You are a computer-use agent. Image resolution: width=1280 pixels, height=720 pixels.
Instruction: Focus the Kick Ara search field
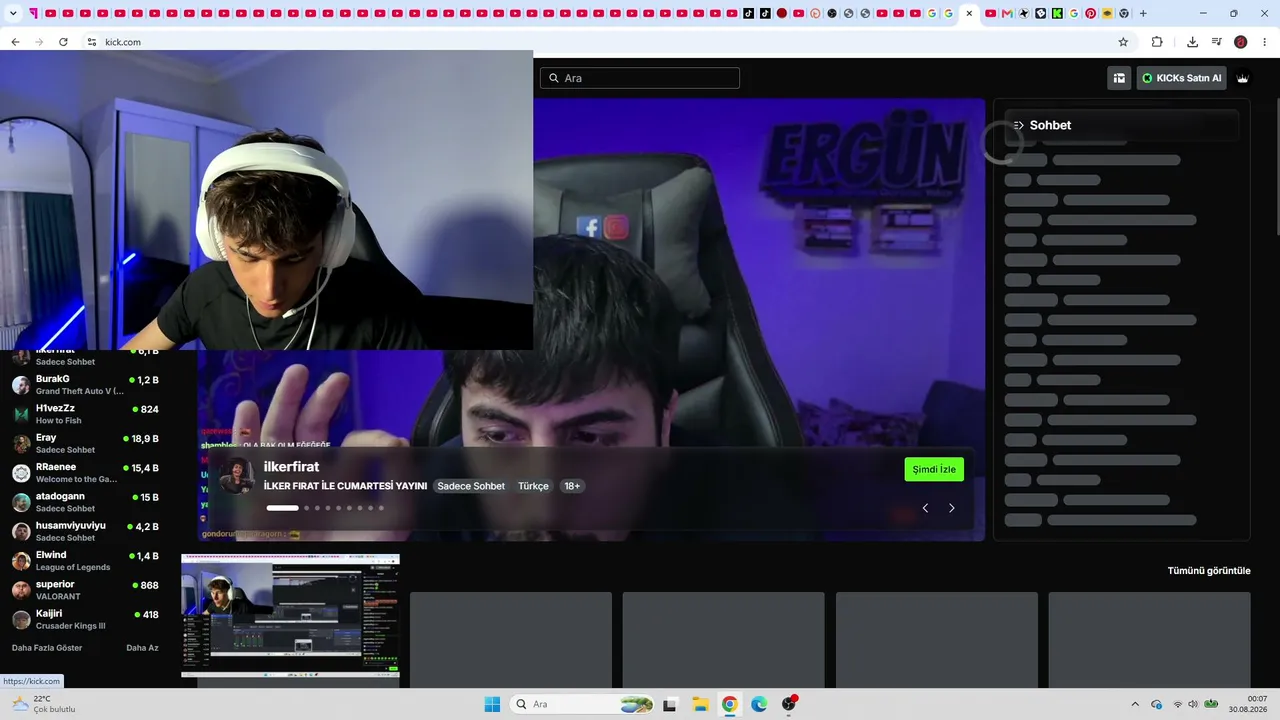640,78
